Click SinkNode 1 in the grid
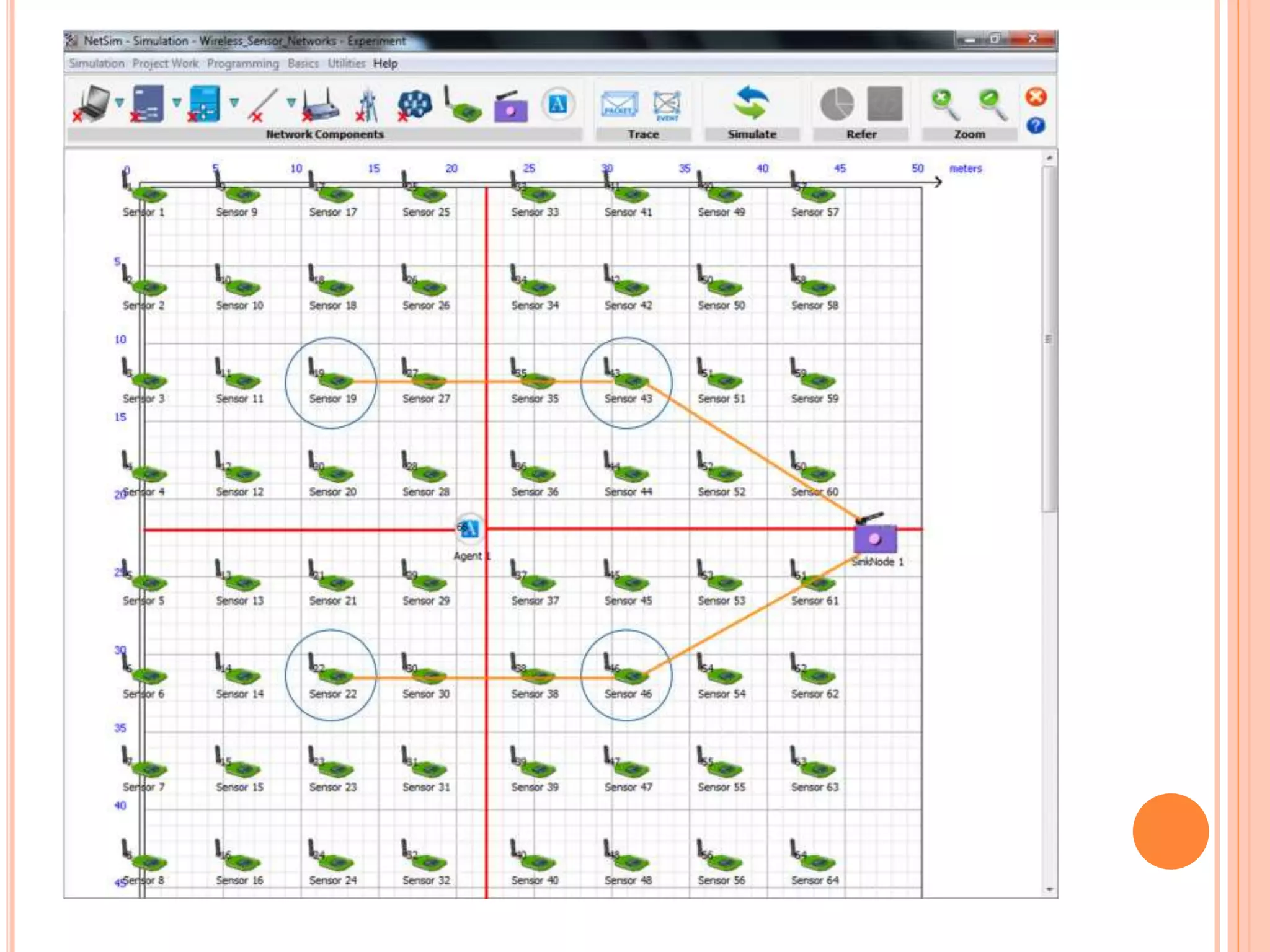The image size is (1270, 952). (874, 538)
